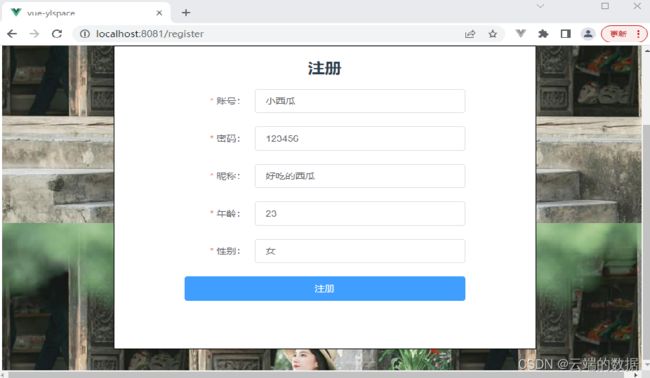The image size is (650, 378).
Task: Open a new browser tab
Action: pos(186,13)
